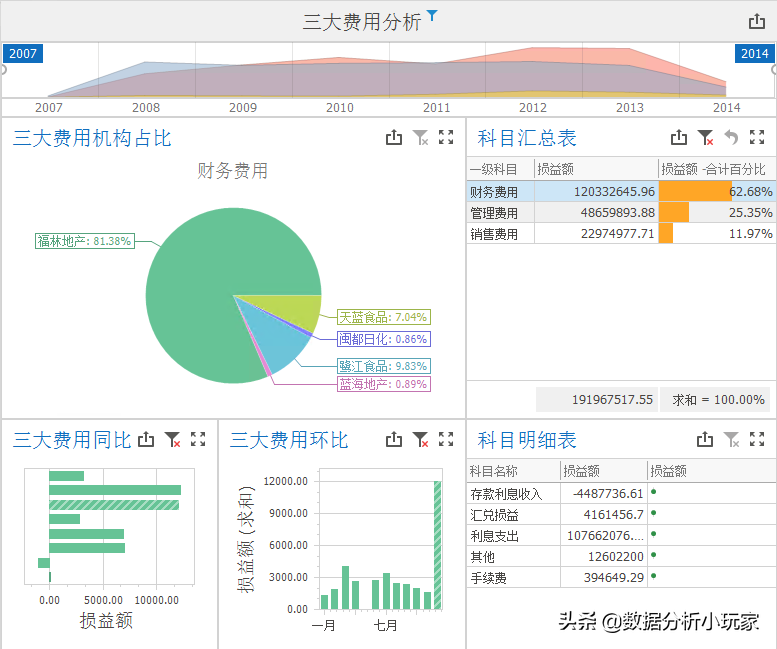777x649 pixels.
Task: Export the 三大费用环比 chart
Action: 394,439
